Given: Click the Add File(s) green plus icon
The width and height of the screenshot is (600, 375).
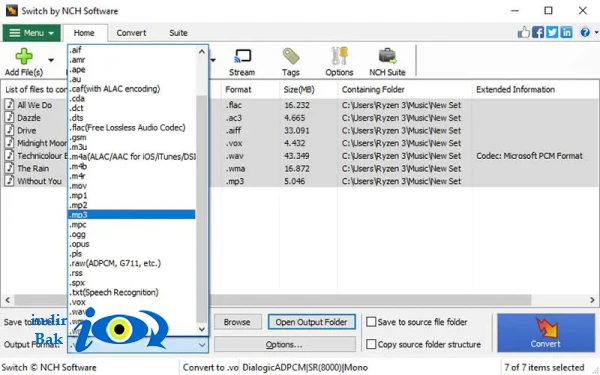Looking at the screenshot, I should (x=24, y=57).
